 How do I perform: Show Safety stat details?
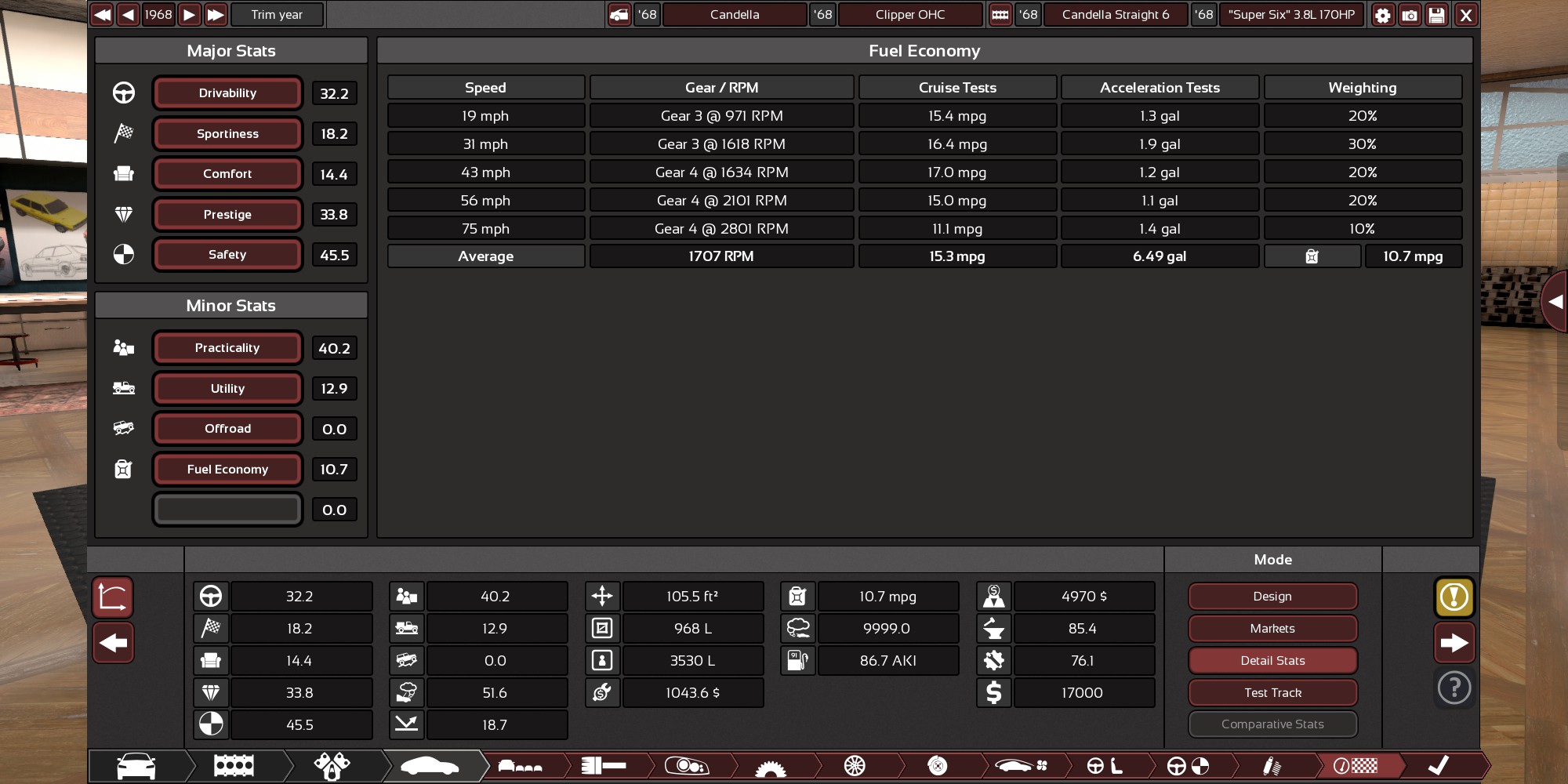(227, 255)
